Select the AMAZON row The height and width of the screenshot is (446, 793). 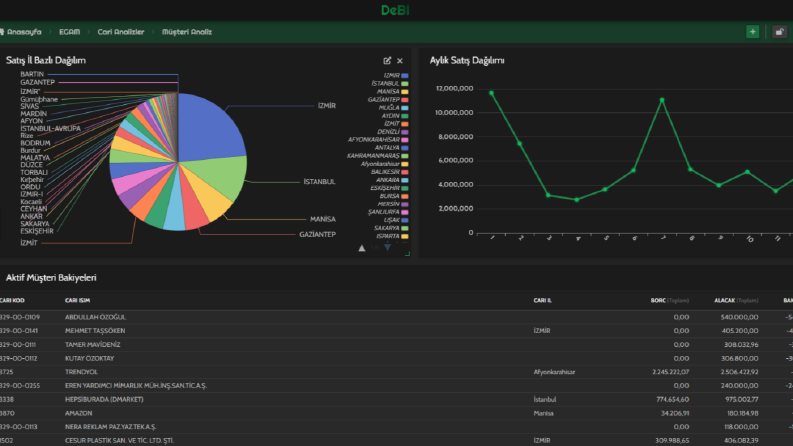coord(396,413)
